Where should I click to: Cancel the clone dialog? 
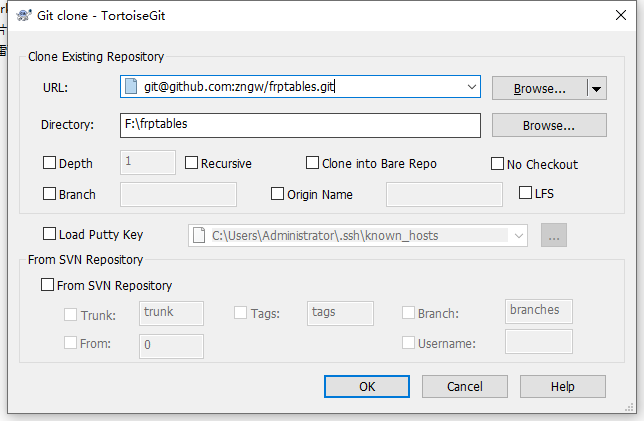[x=464, y=386]
